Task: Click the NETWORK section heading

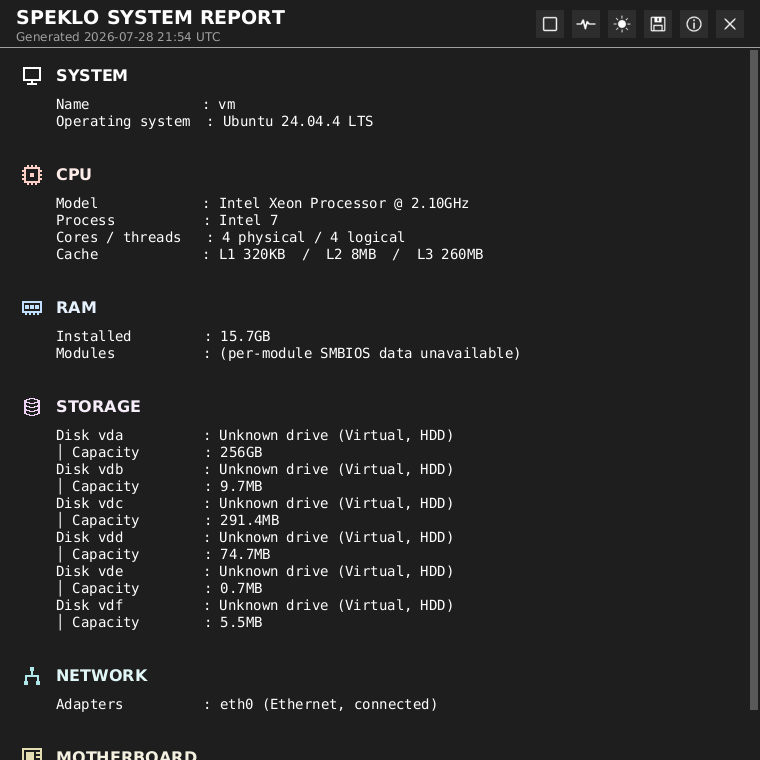Action: pyautogui.click(x=102, y=675)
